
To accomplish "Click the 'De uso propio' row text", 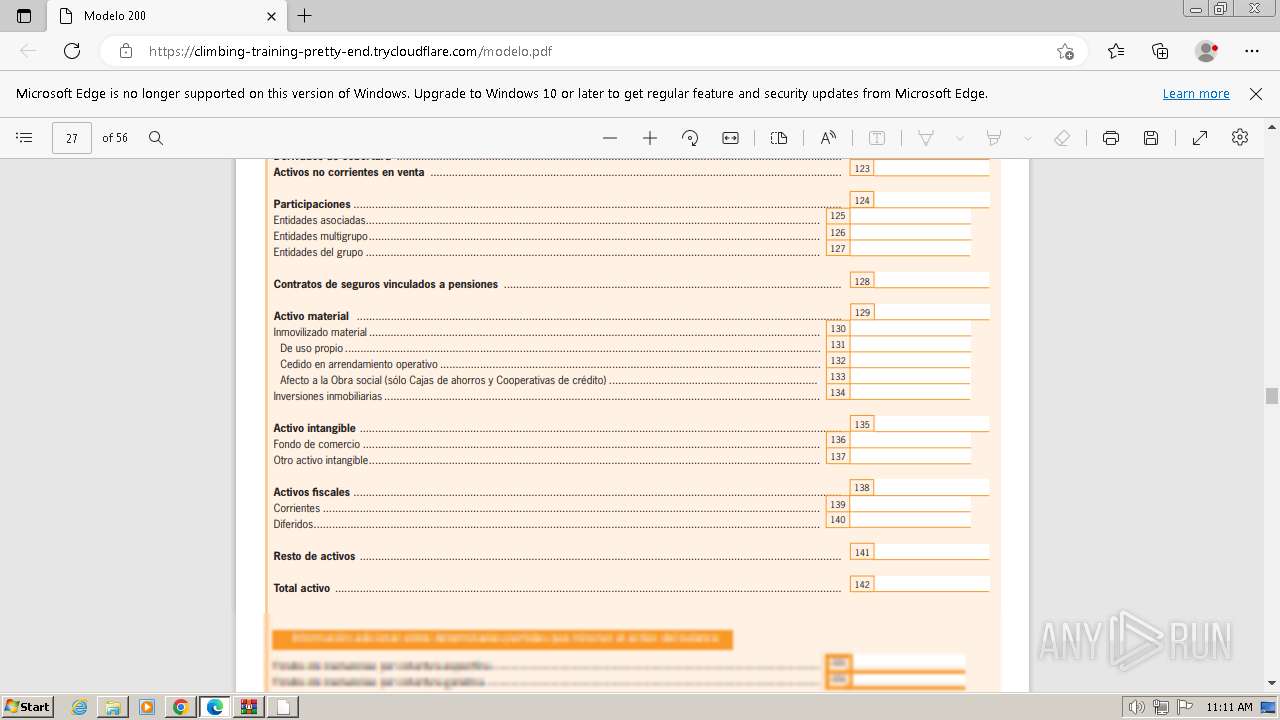I will [x=311, y=348].
